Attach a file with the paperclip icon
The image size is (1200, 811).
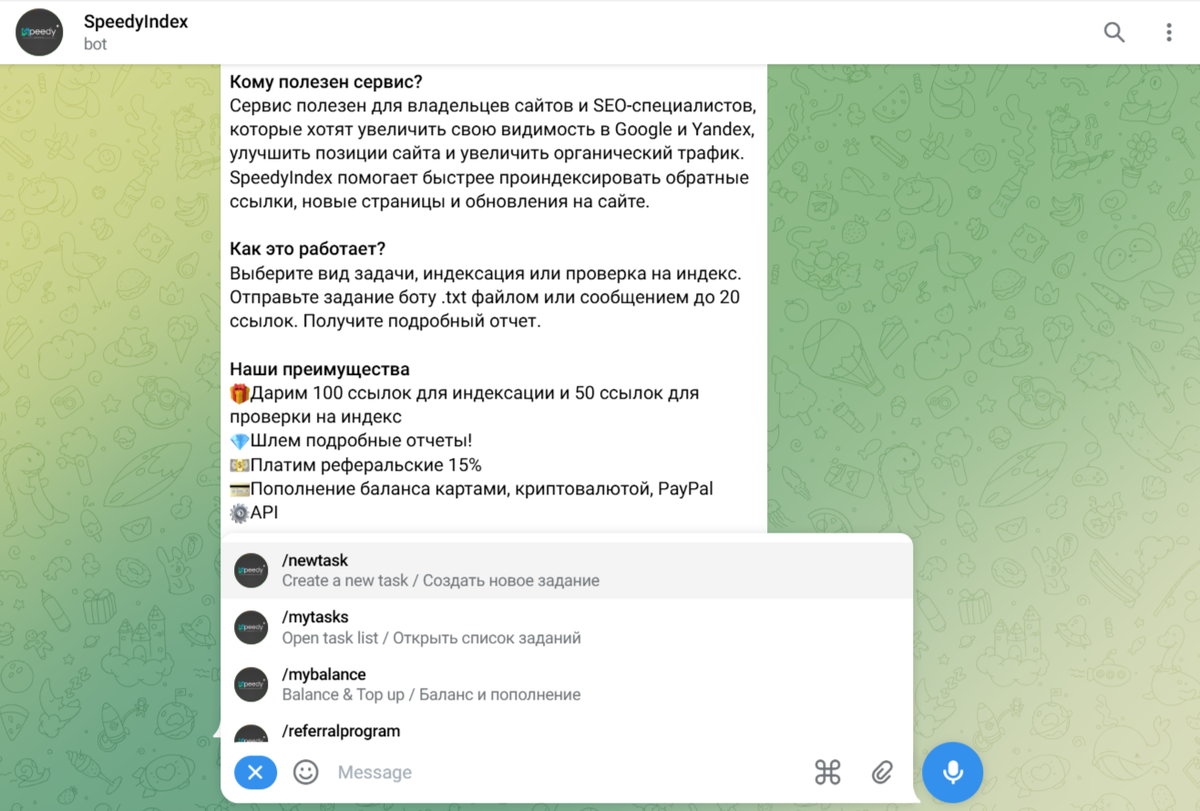coord(881,772)
